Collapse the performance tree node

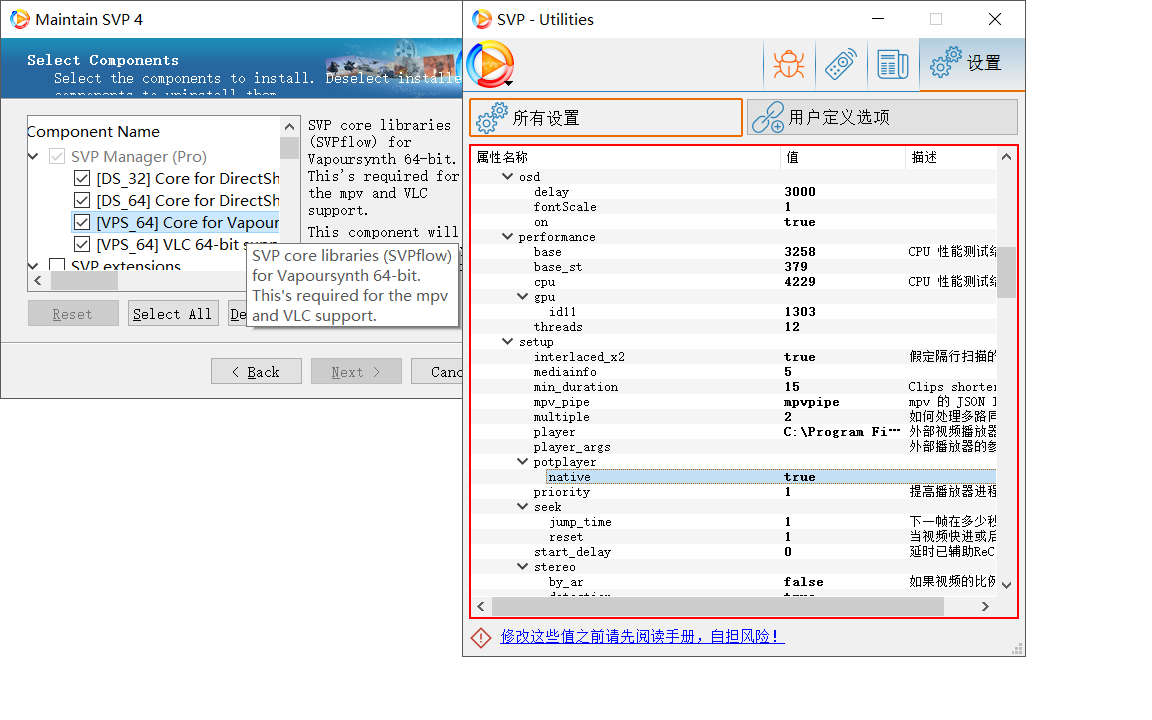click(507, 237)
